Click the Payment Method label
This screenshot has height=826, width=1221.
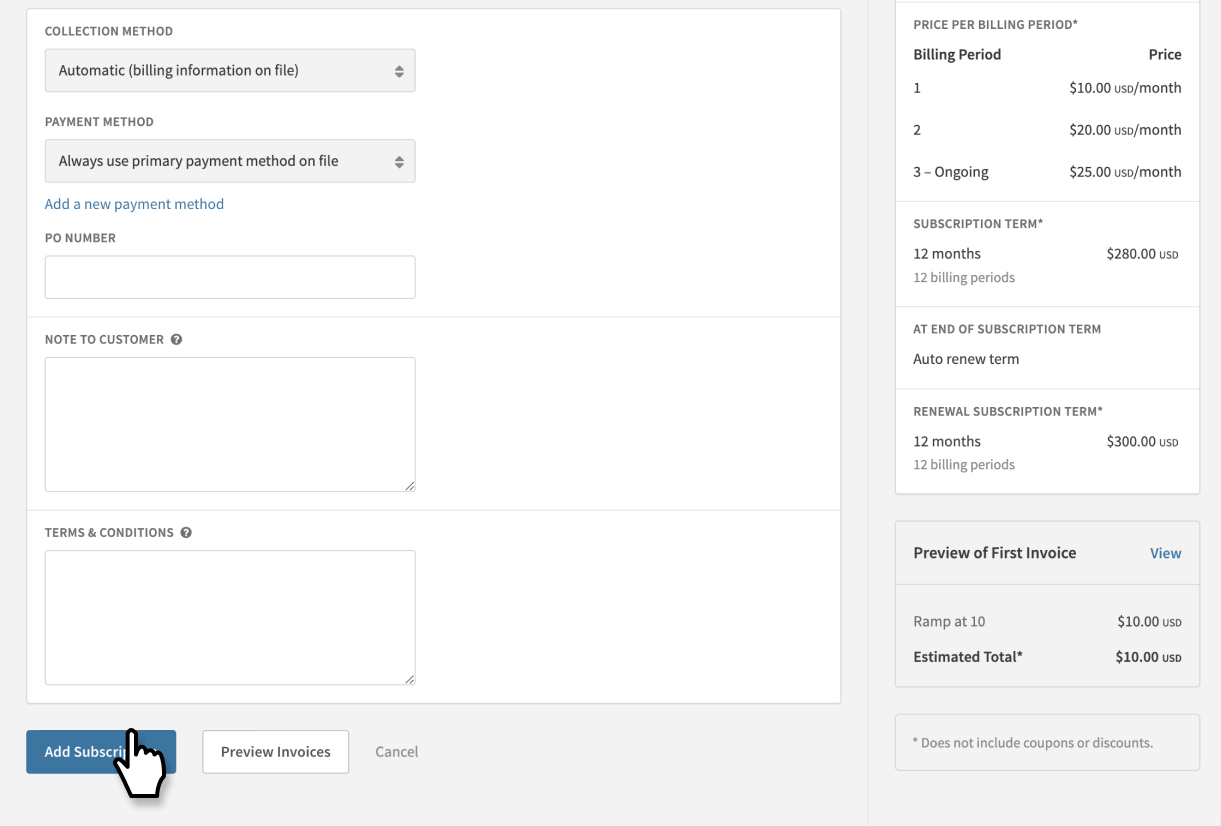(x=99, y=122)
